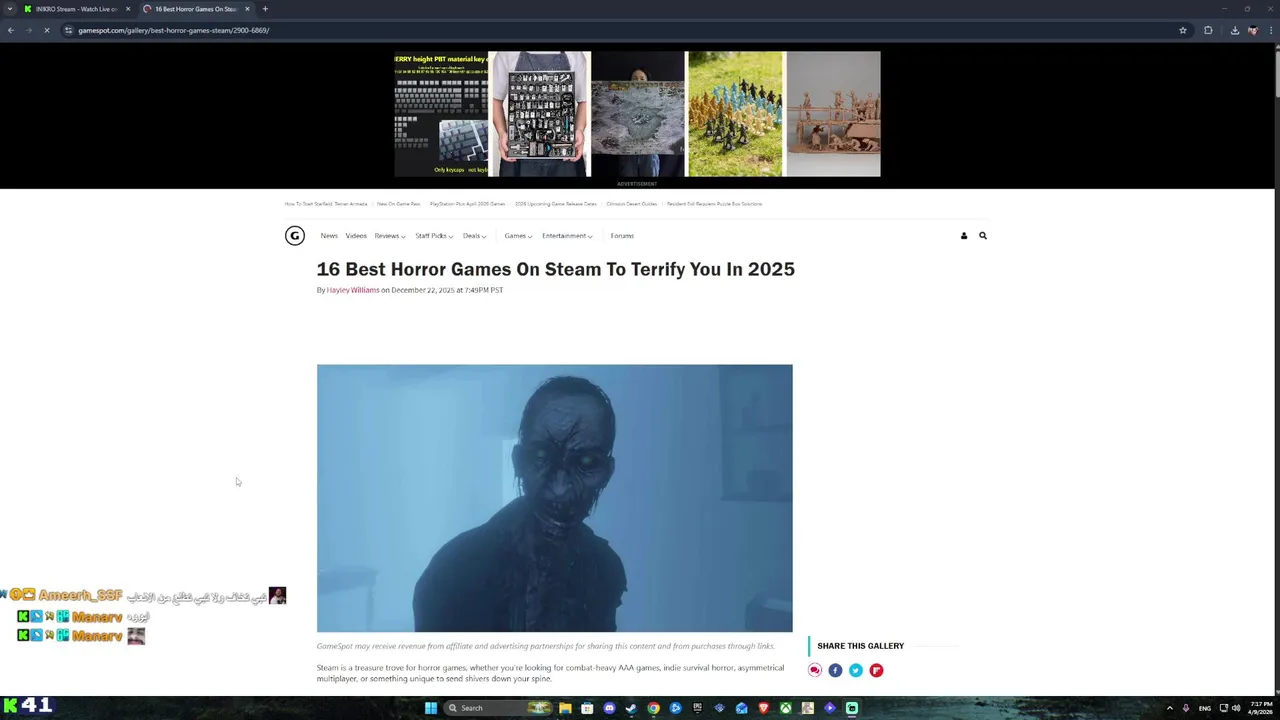Viewport: 1280px width, 720px height.
Task: Click the zombie horror game gallery image
Action: coord(555,498)
